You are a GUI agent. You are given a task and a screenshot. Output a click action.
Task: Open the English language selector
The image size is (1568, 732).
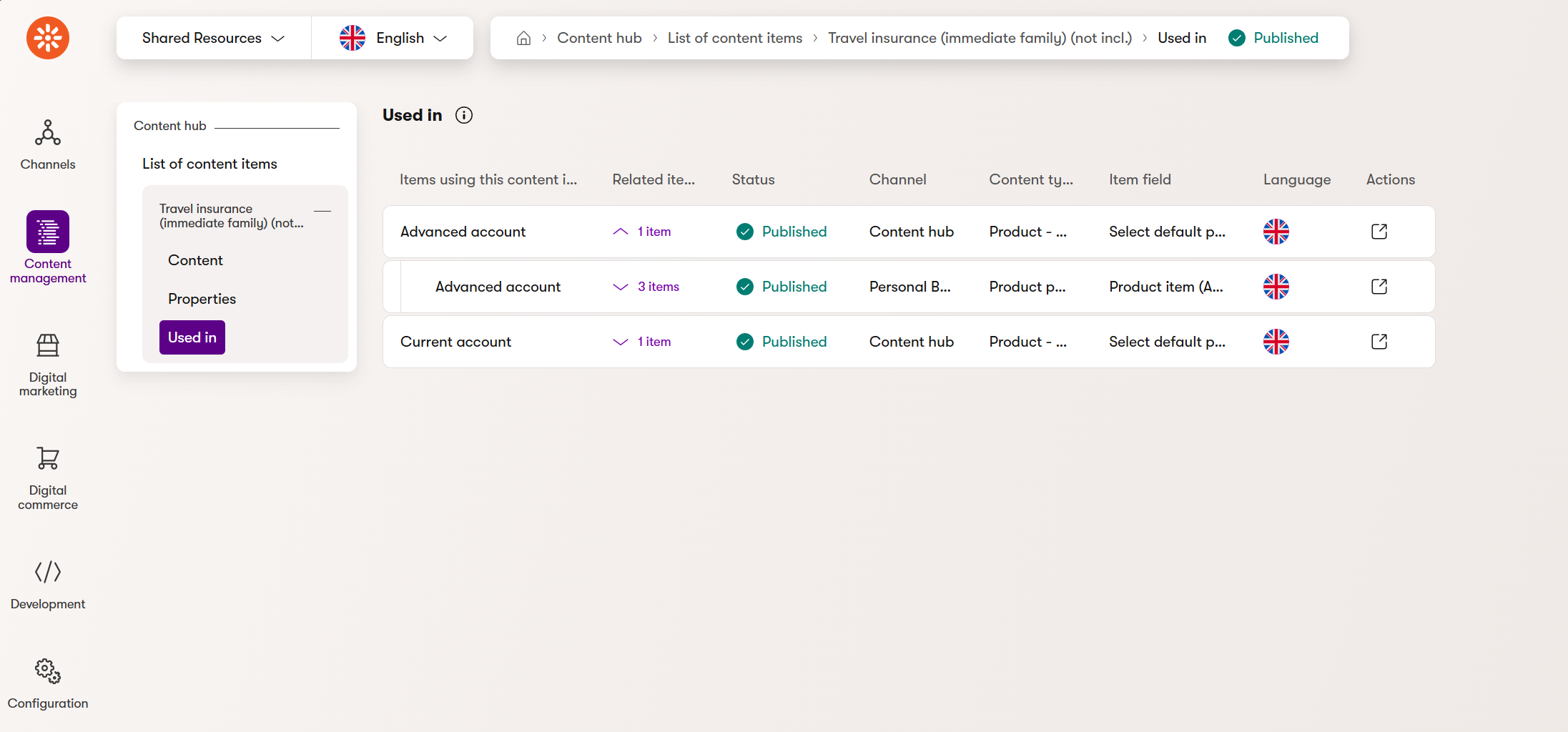pos(393,38)
